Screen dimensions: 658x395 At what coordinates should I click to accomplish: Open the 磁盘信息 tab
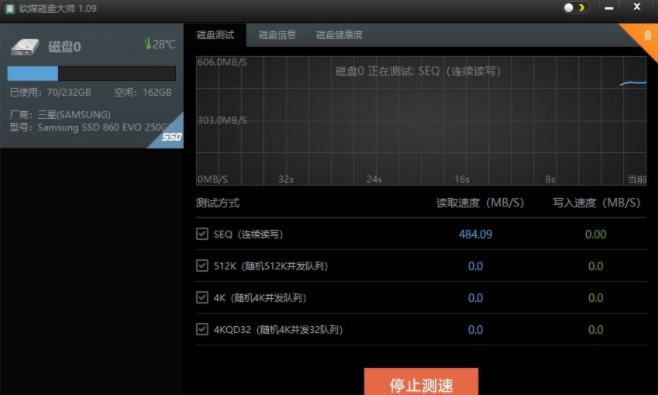tap(277, 35)
